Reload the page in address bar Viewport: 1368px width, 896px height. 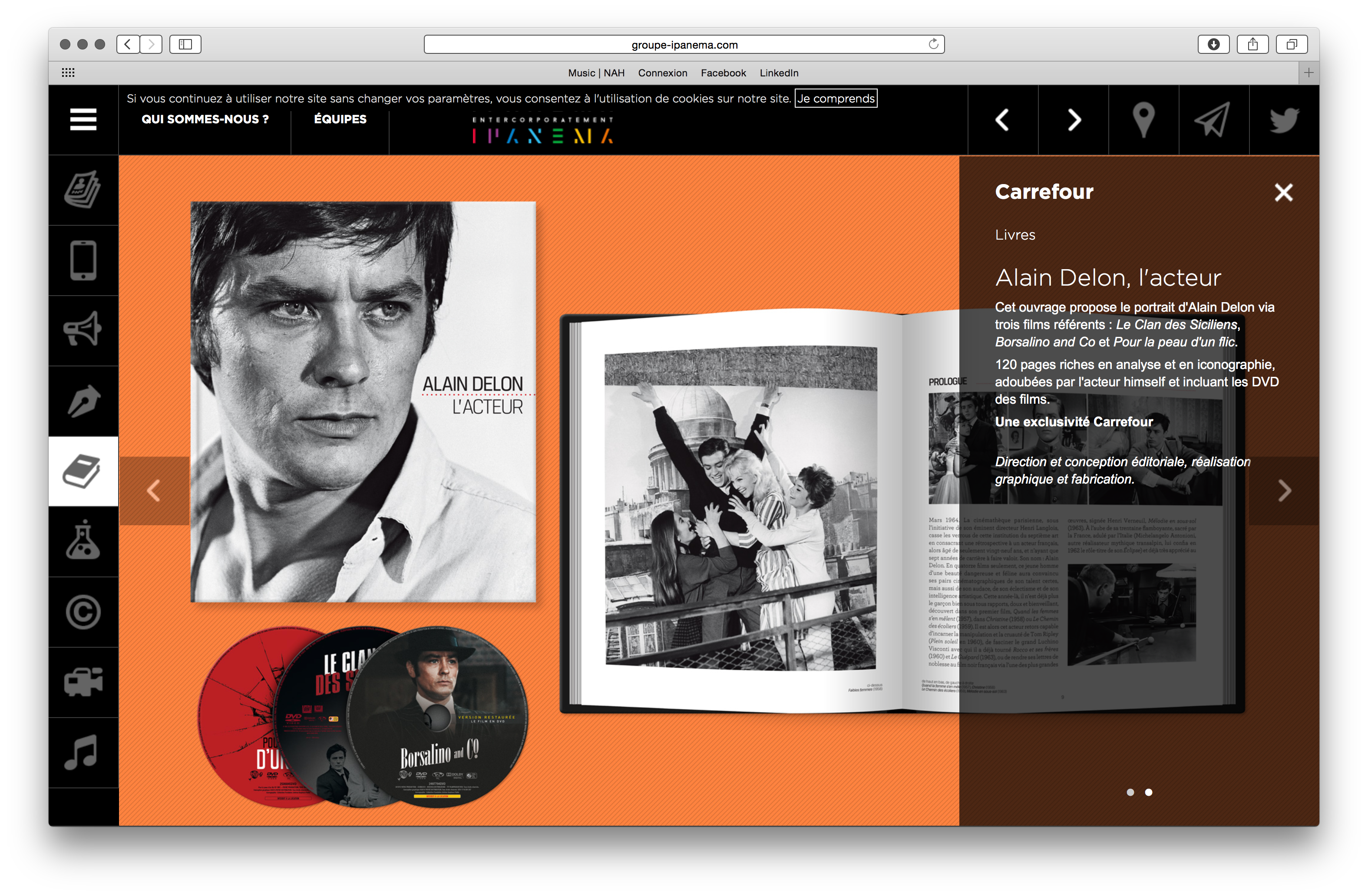(933, 44)
